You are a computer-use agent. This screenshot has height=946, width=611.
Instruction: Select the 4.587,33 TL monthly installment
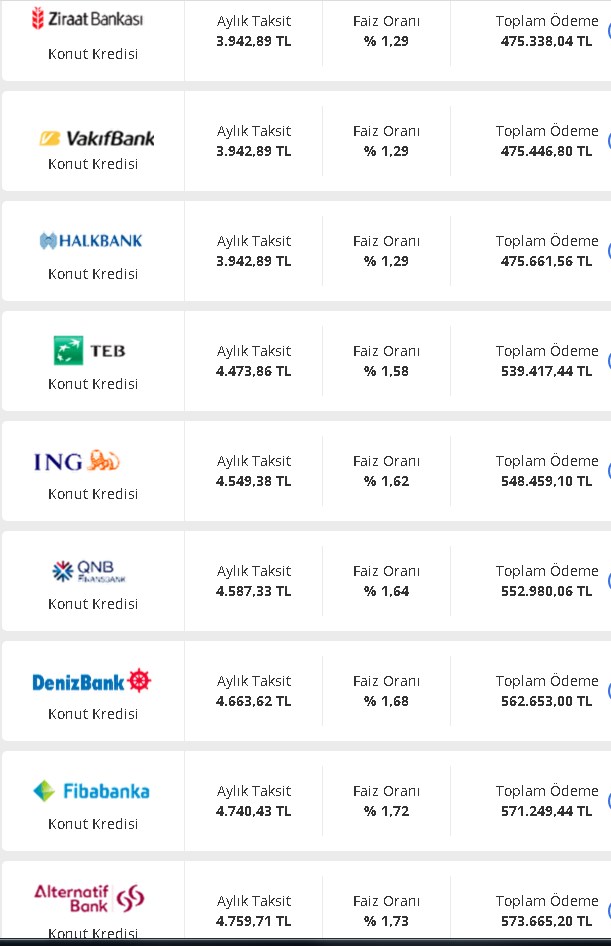253,591
